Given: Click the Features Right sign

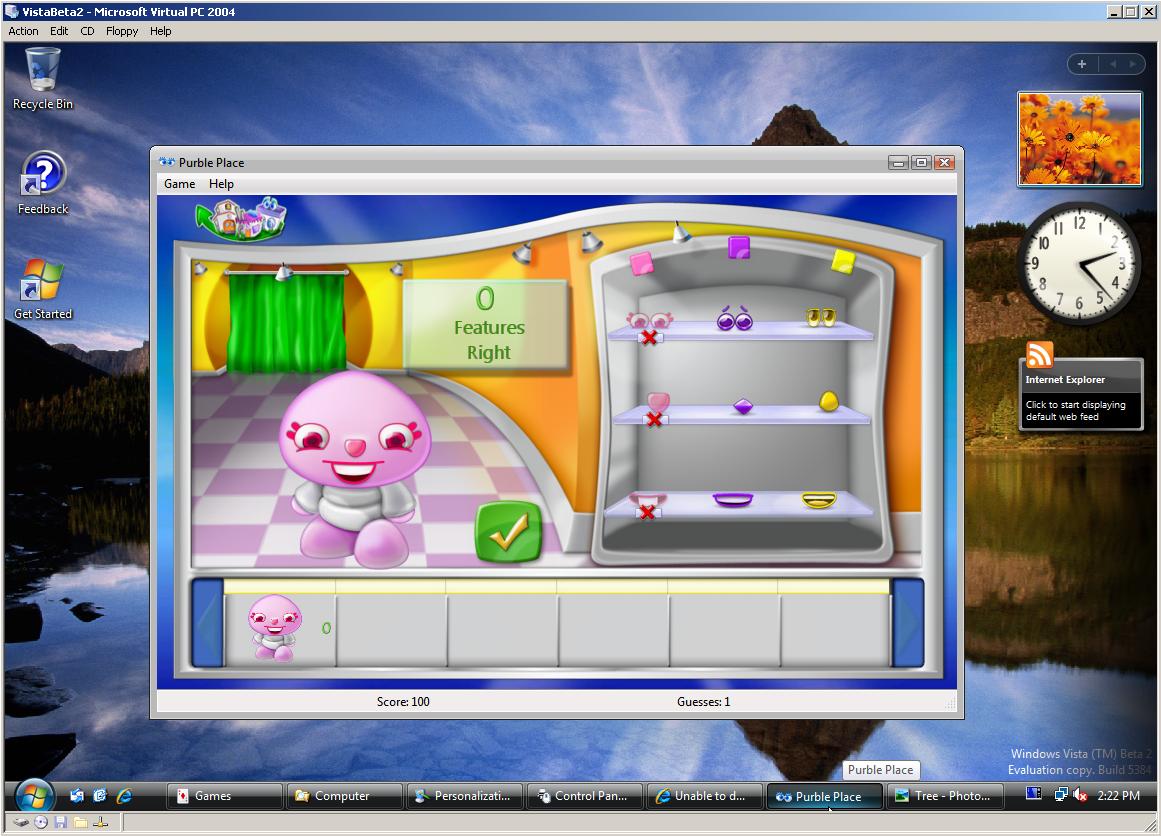Looking at the screenshot, I should (x=486, y=324).
